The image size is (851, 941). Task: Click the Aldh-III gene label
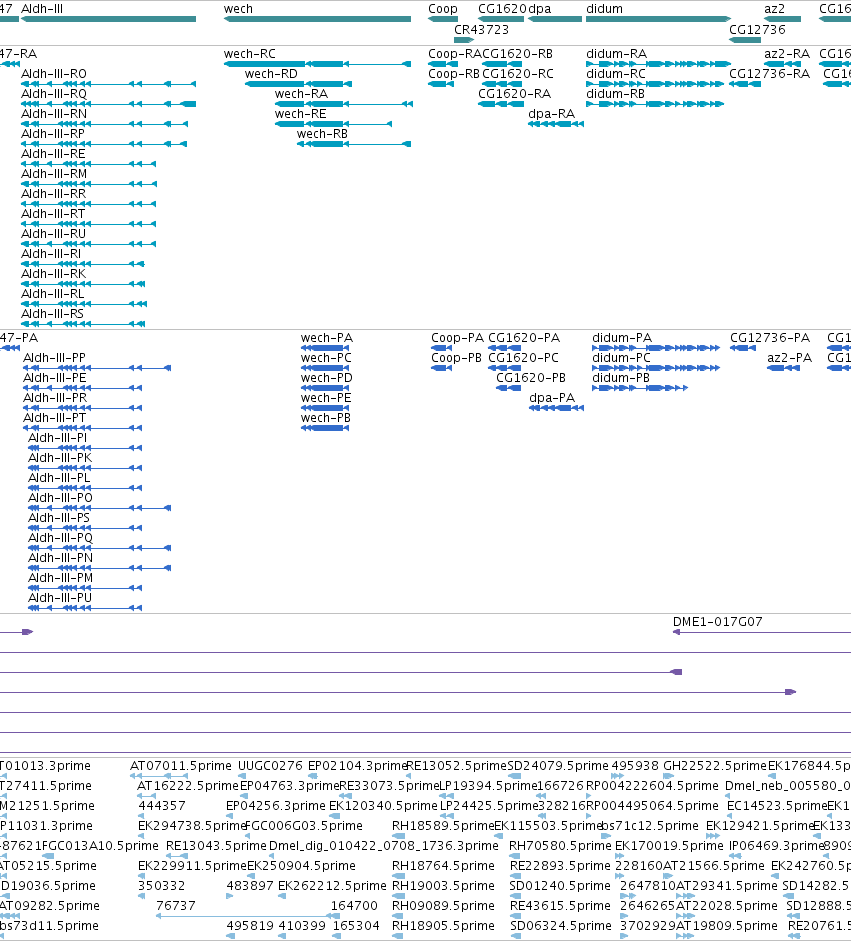pyautogui.click(x=42, y=9)
